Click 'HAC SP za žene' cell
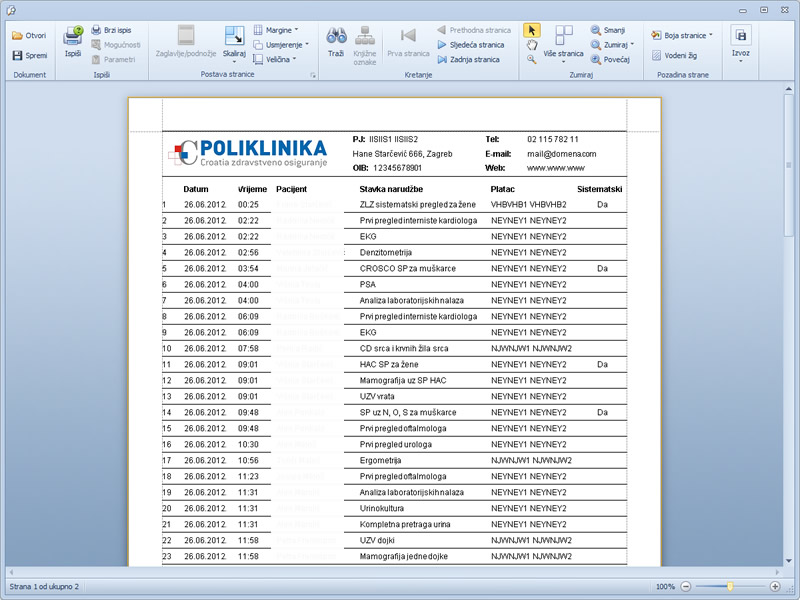 pos(389,364)
